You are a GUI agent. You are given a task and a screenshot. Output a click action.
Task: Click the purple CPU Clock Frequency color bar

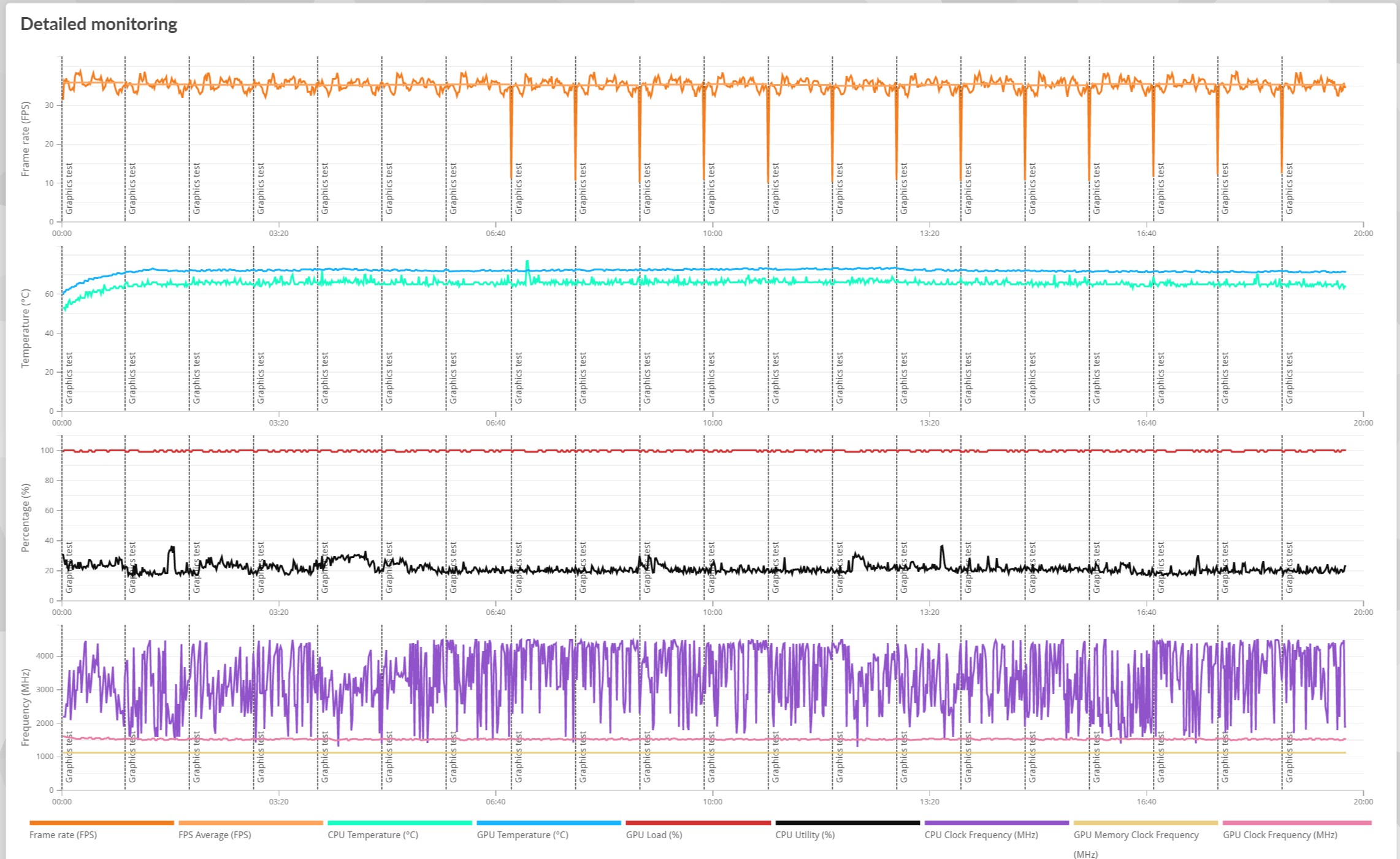pyautogui.click(x=996, y=823)
